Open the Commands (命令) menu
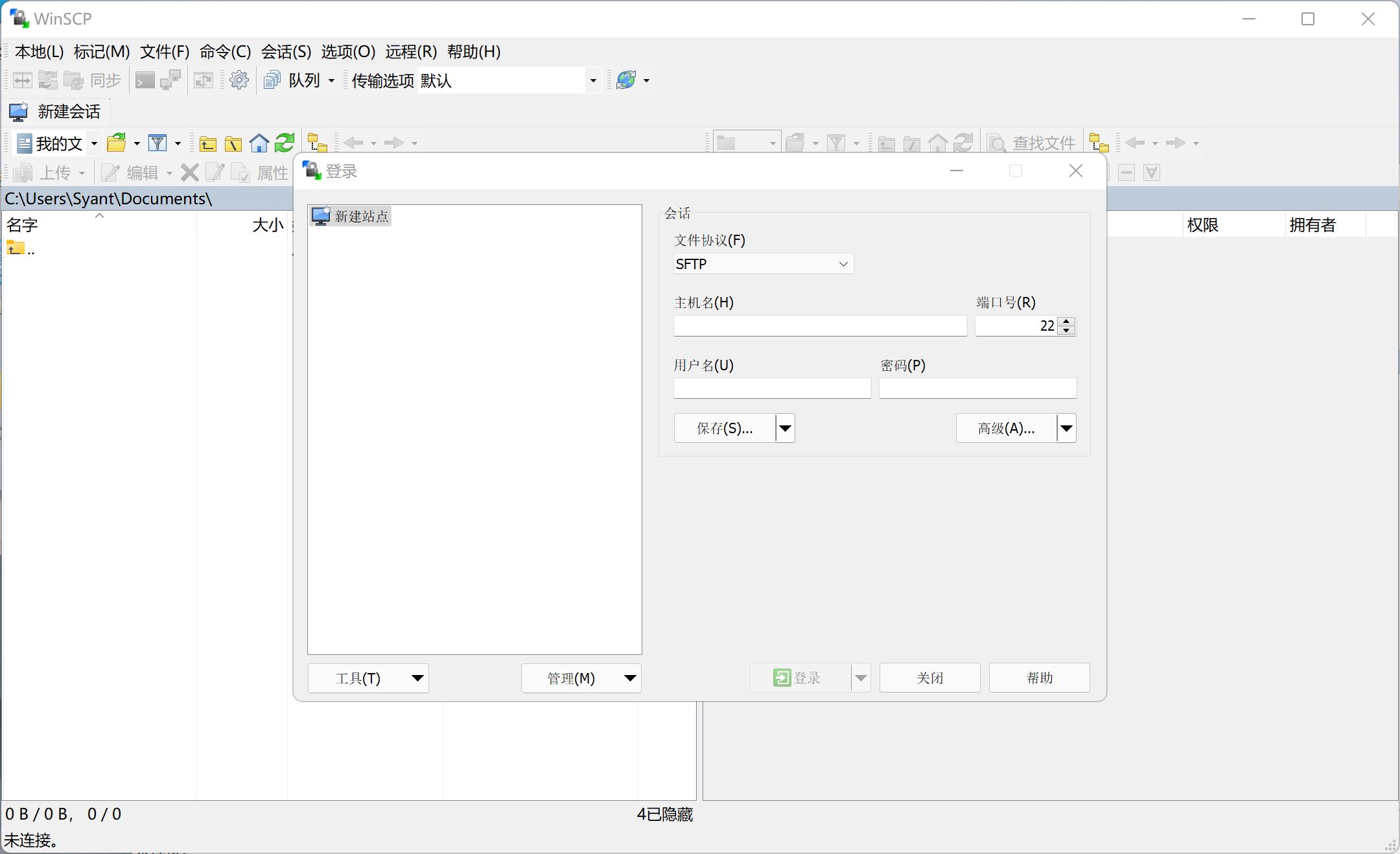The width and height of the screenshot is (1400, 854). click(x=225, y=52)
